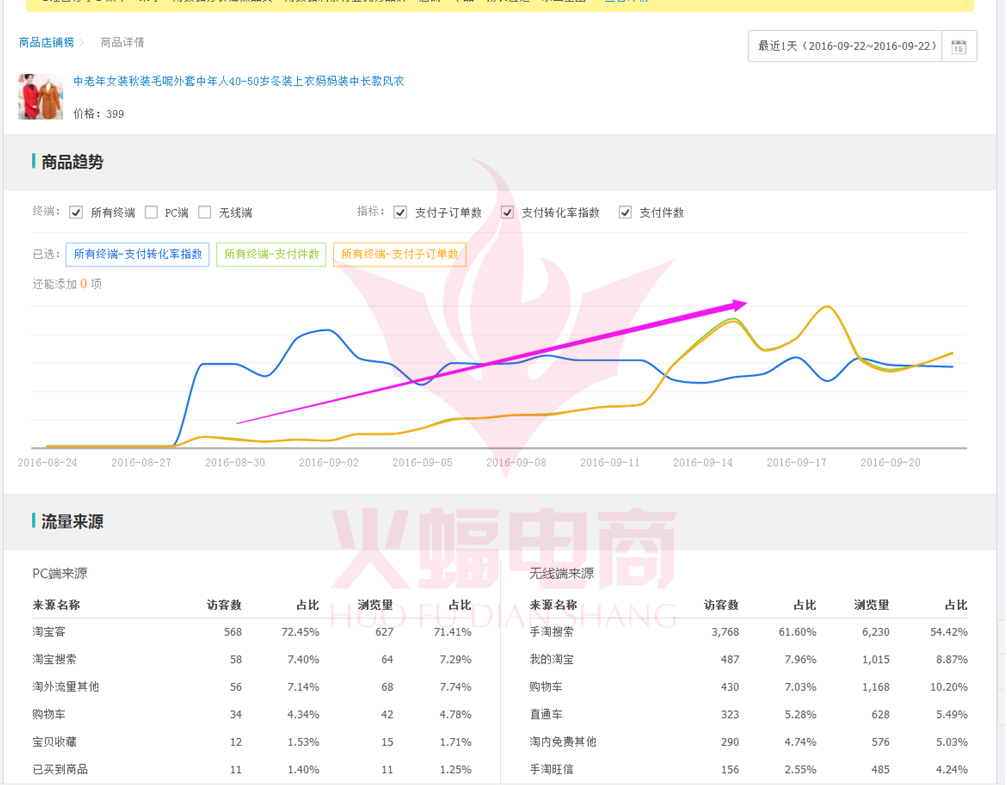Click the 直通车 source in wireless table
This screenshot has width=1007, height=785.
tap(545, 714)
